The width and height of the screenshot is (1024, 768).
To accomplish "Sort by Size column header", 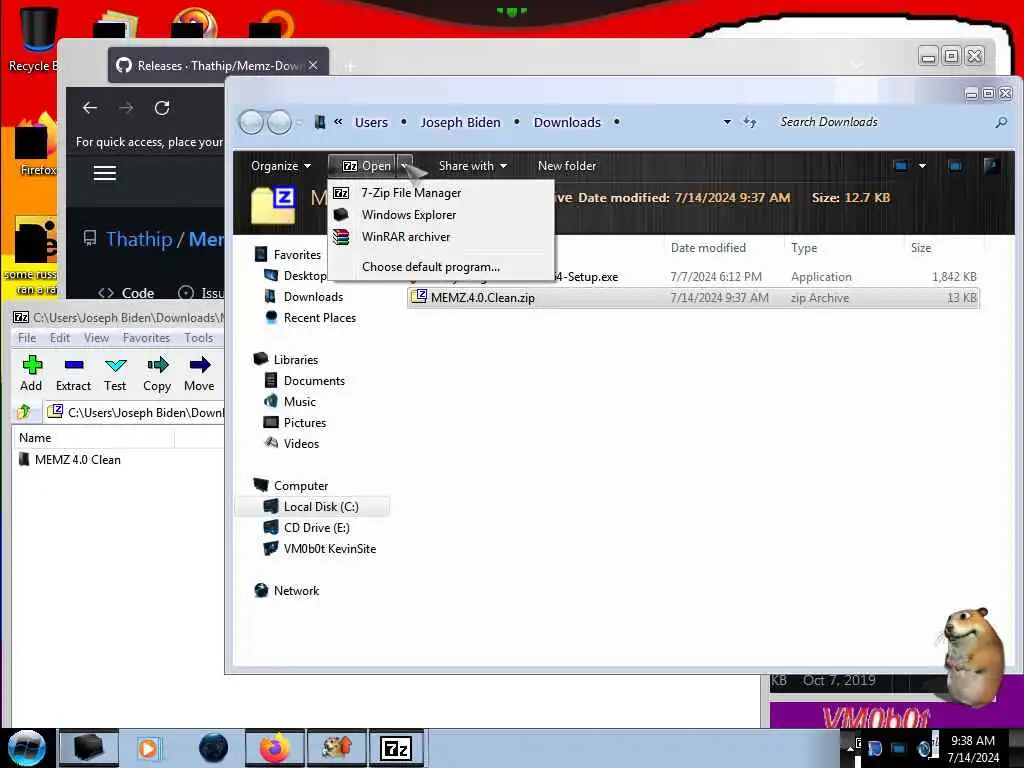I will (921, 248).
